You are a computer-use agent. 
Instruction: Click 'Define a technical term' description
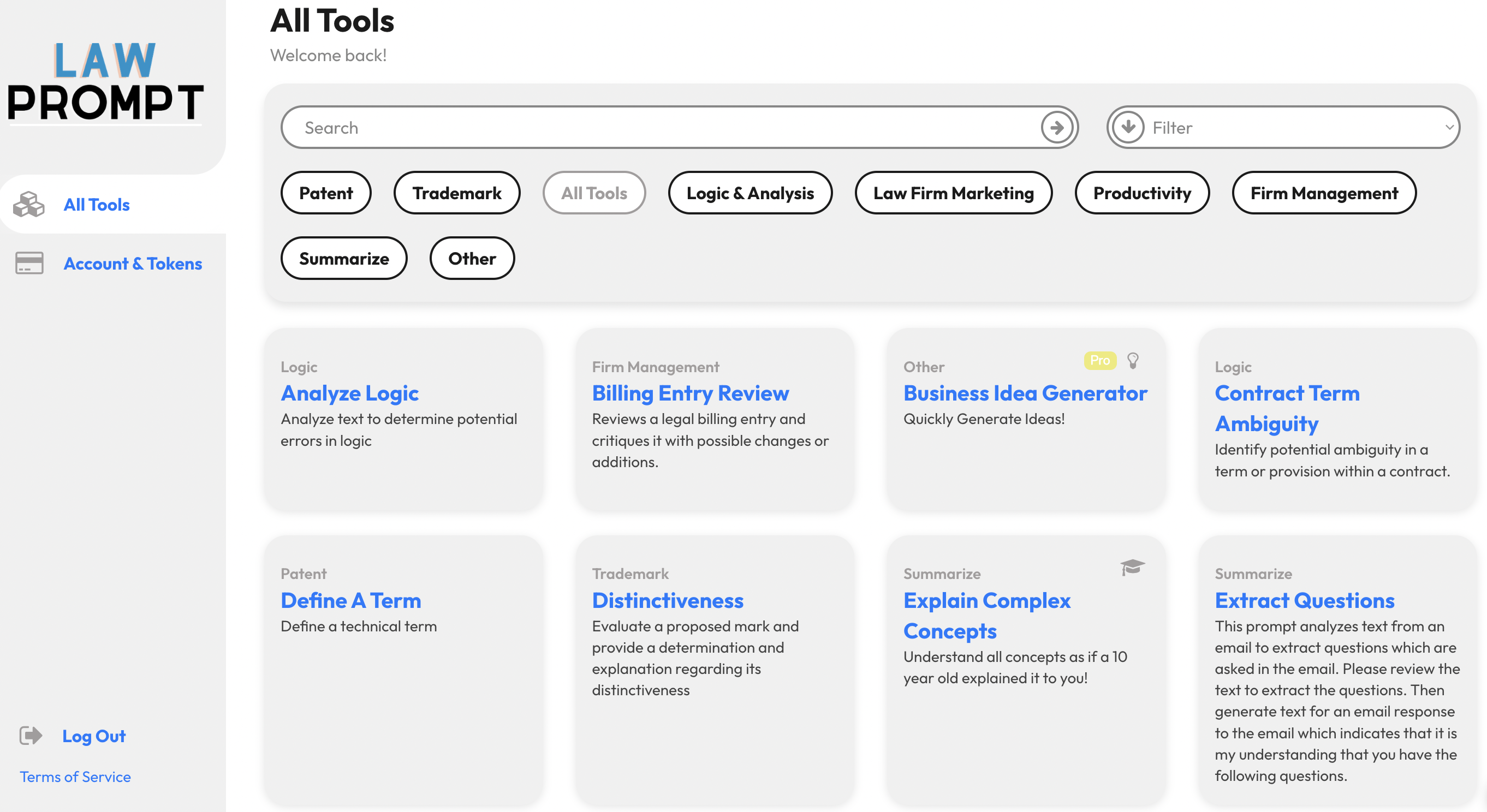(x=359, y=626)
